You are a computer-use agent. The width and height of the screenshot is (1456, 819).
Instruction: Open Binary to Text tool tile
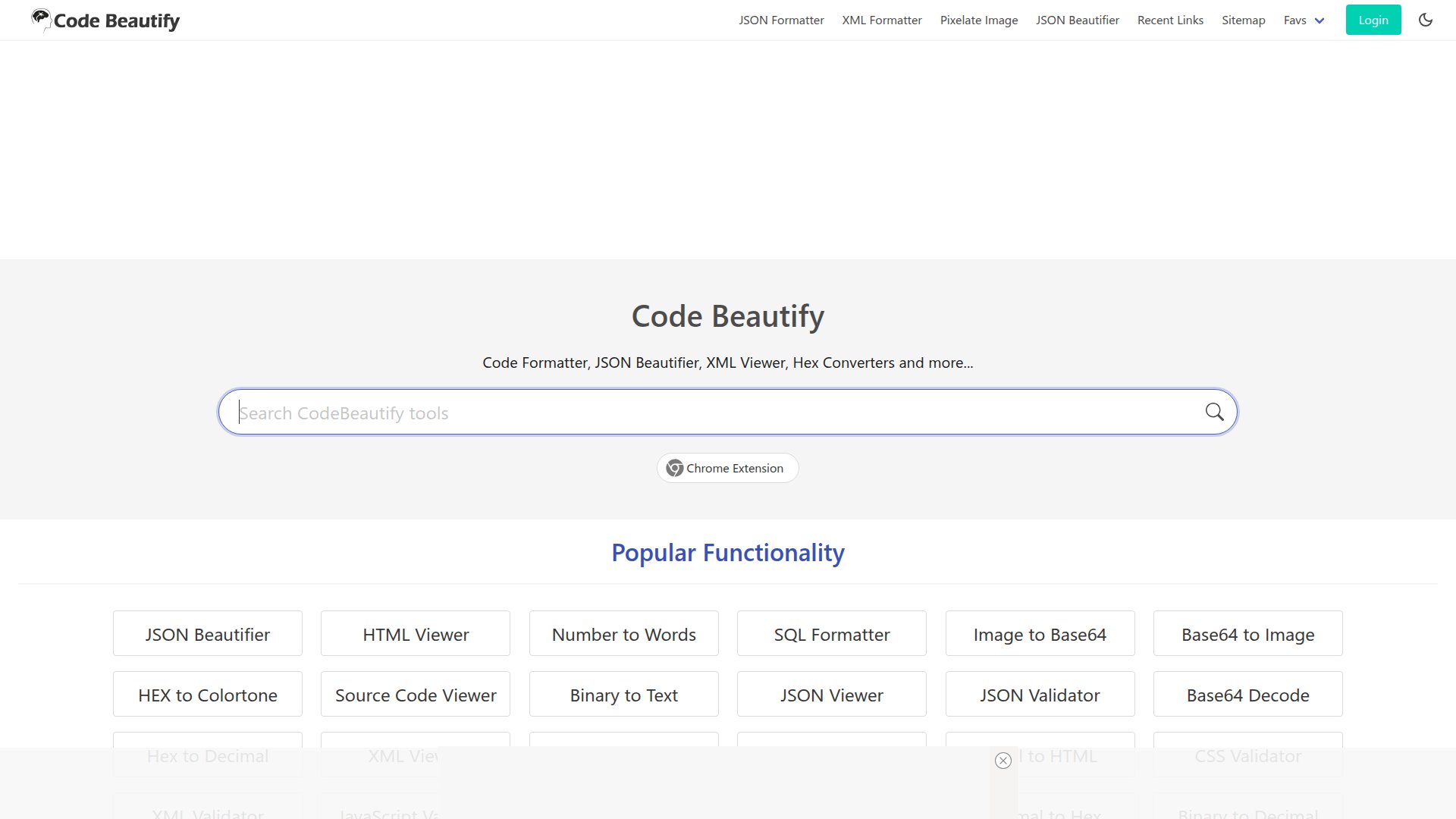[x=624, y=694]
